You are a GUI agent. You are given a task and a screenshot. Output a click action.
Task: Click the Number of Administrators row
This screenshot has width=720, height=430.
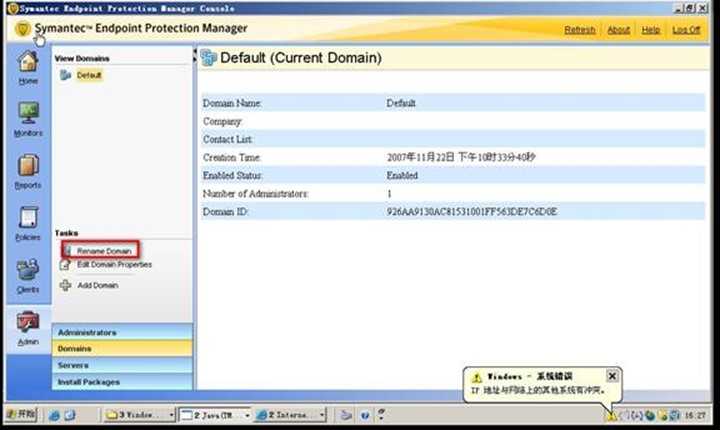pyautogui.click(x=453, y=193)
